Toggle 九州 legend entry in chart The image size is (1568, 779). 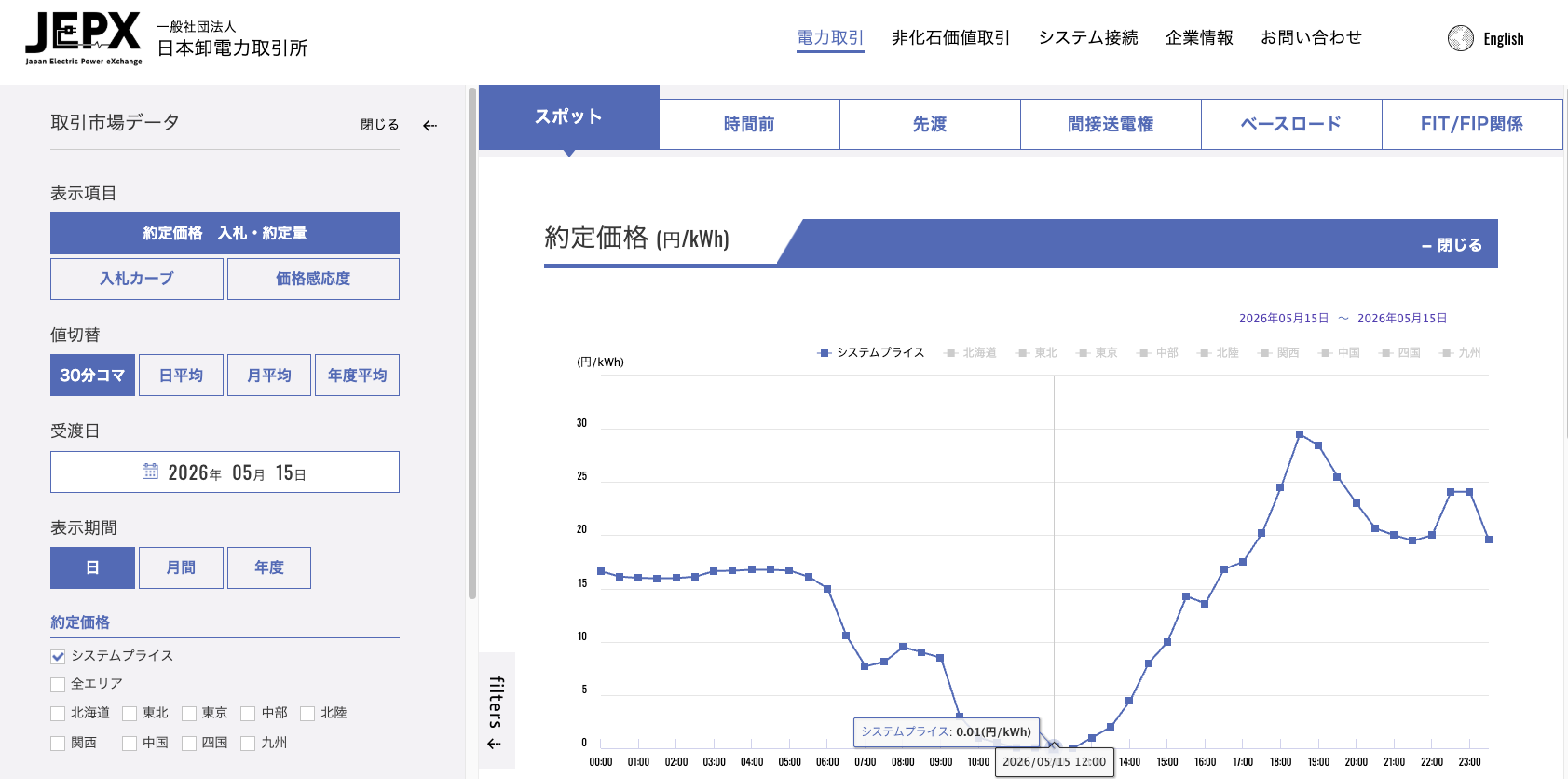click(1460, 353)
